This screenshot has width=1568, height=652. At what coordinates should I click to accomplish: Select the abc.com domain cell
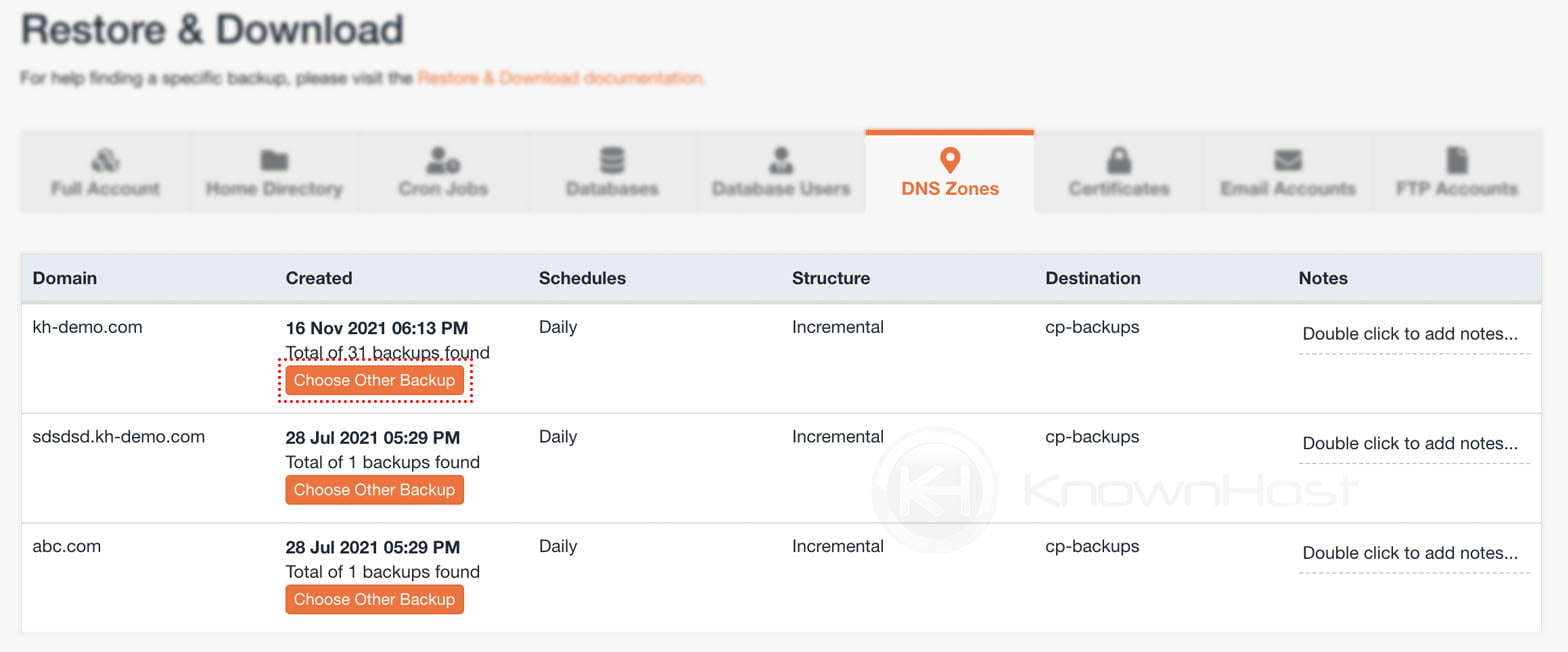[66, 547]
